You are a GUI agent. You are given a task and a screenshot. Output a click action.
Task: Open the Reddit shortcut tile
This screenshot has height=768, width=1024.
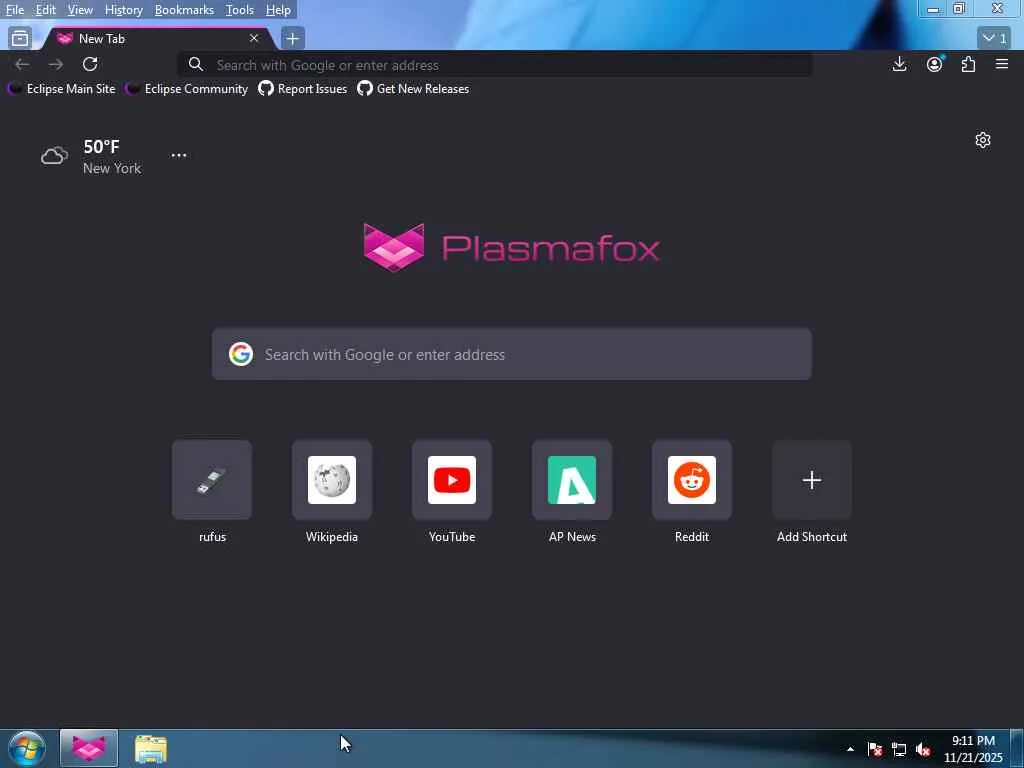(692, 480)
